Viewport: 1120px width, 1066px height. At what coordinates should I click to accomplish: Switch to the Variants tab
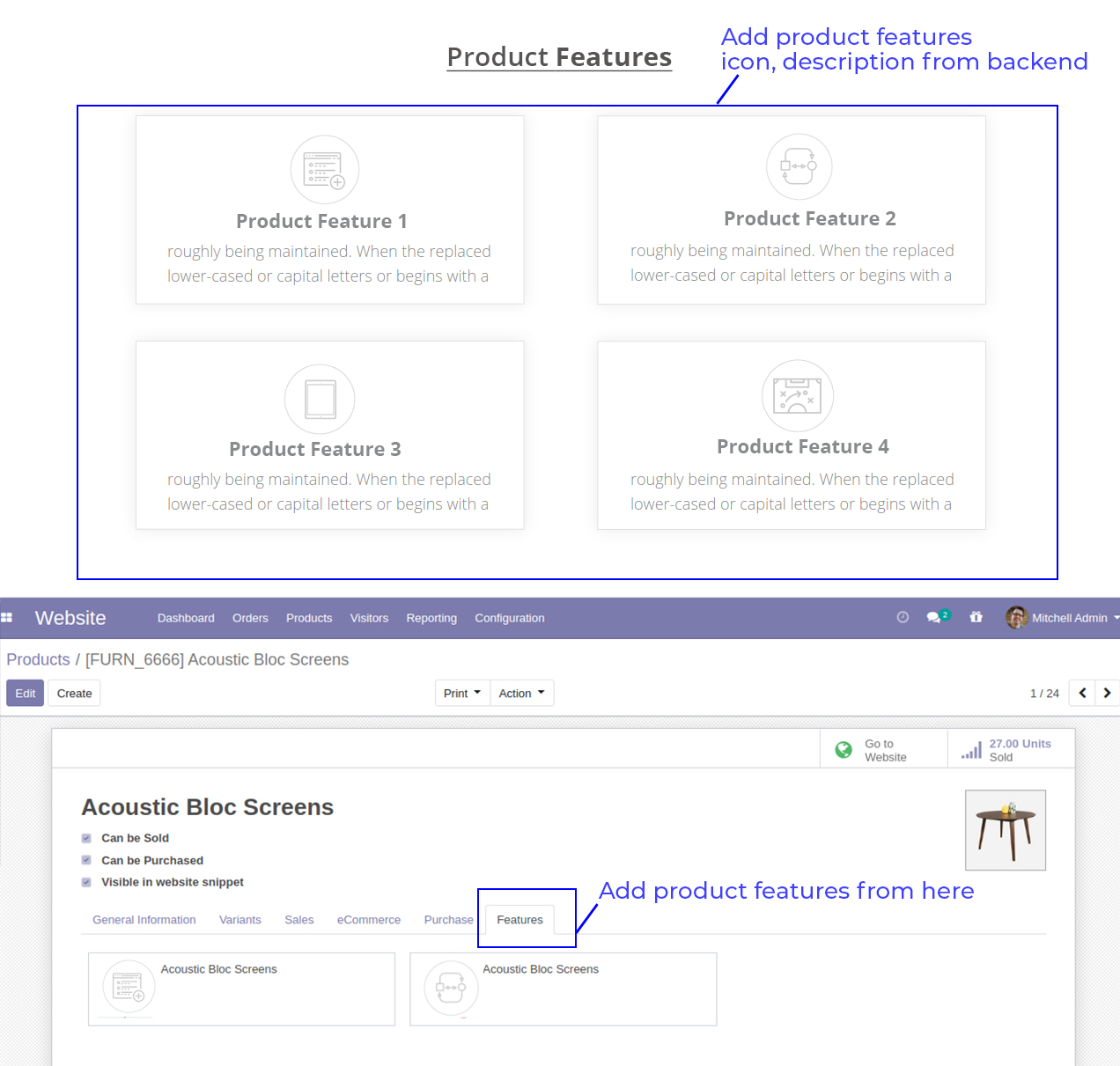click(240, 920)
